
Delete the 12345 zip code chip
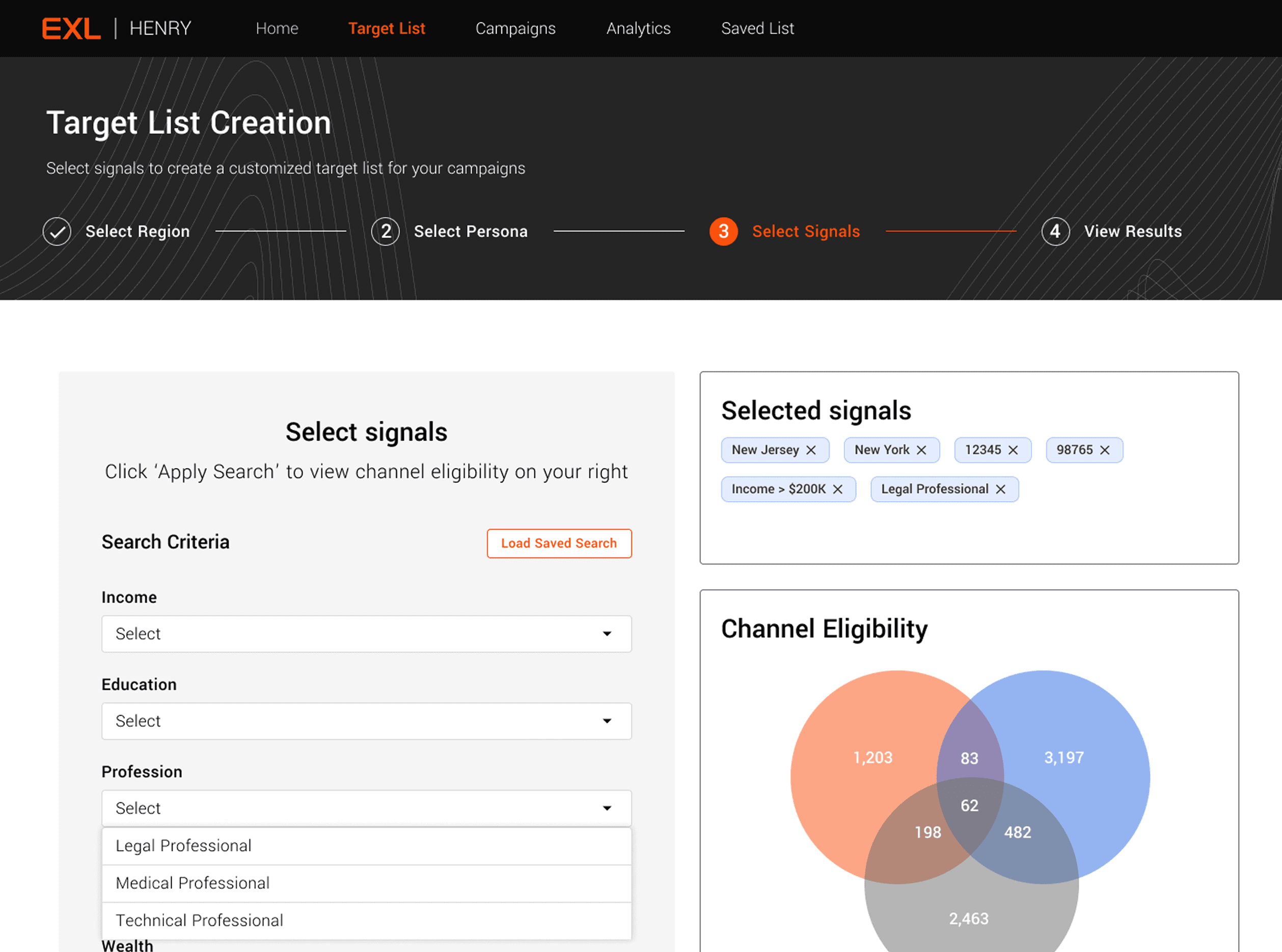pos(1013,450)
